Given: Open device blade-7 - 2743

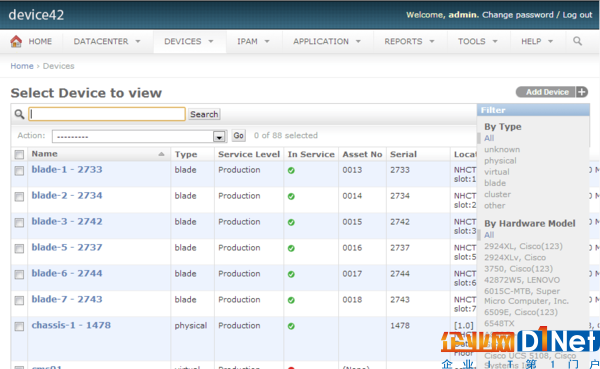Looking at the screenshot, I should click(67, 299).
